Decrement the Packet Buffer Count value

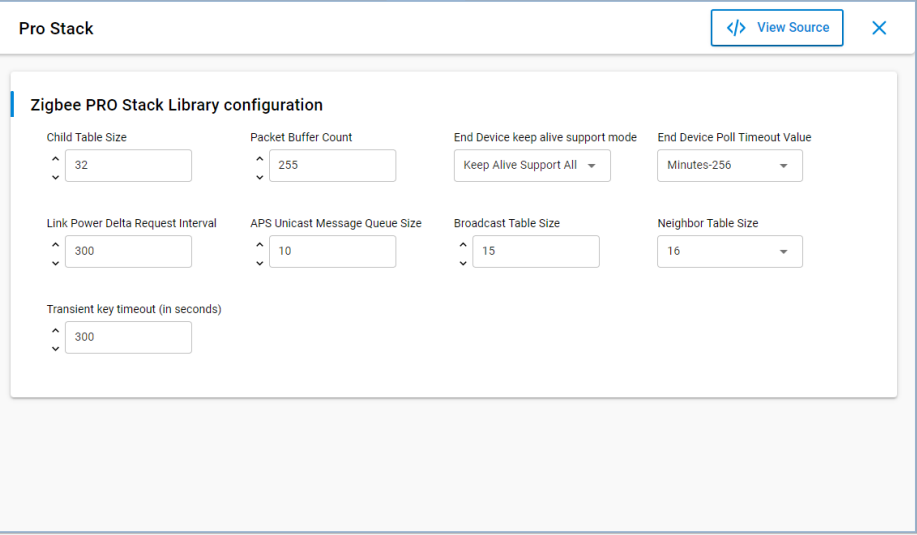[x=259, y=177]
